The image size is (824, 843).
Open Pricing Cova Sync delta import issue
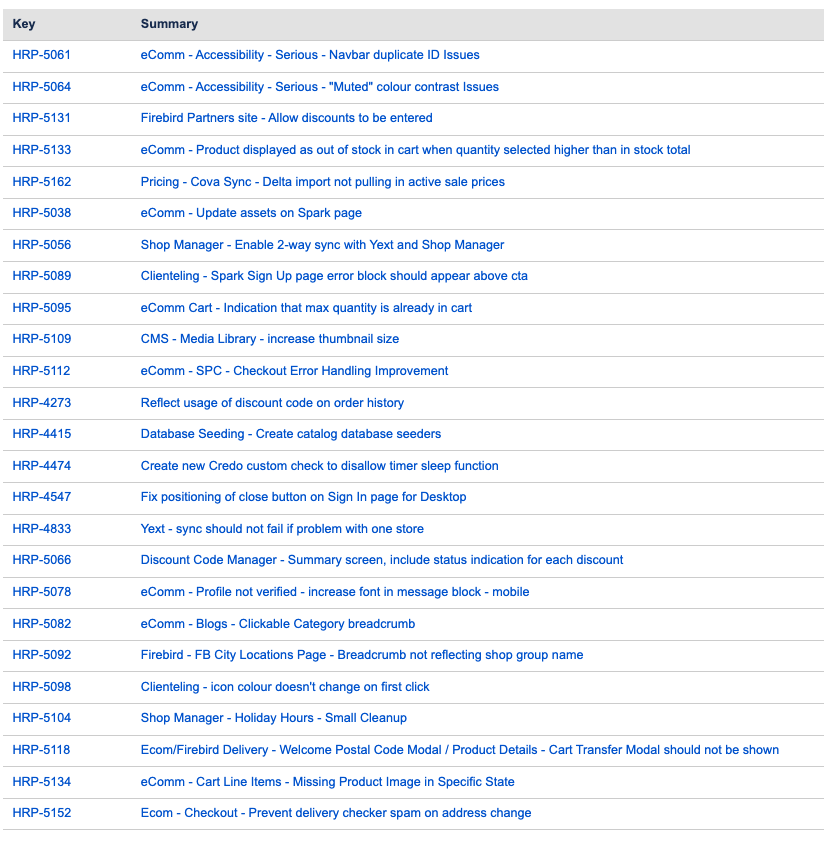pos(322,182)
